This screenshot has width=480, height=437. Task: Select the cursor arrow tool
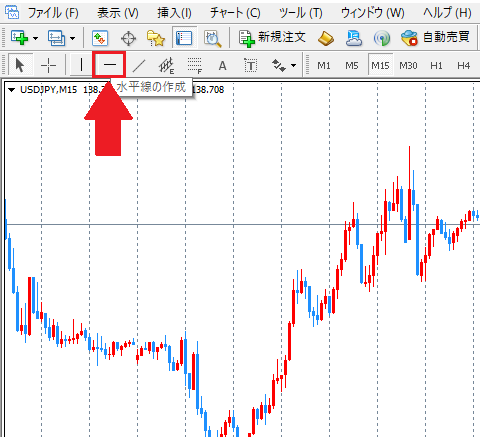(x=20, y=65)
